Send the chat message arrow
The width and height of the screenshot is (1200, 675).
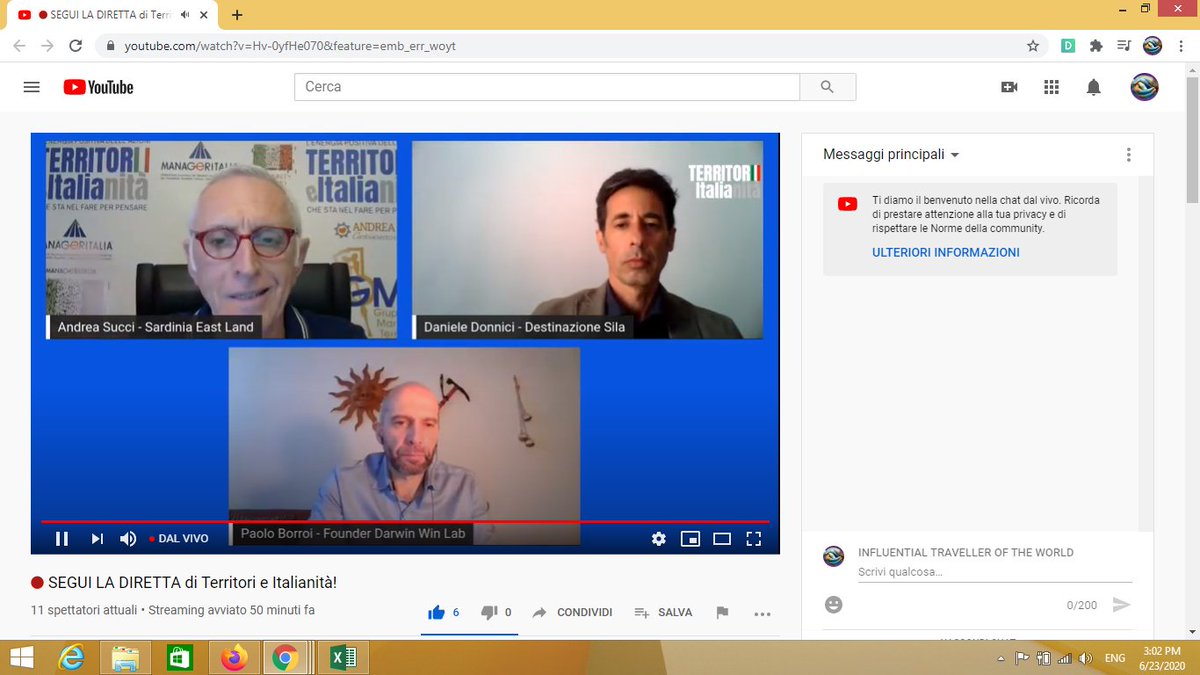1121,604
